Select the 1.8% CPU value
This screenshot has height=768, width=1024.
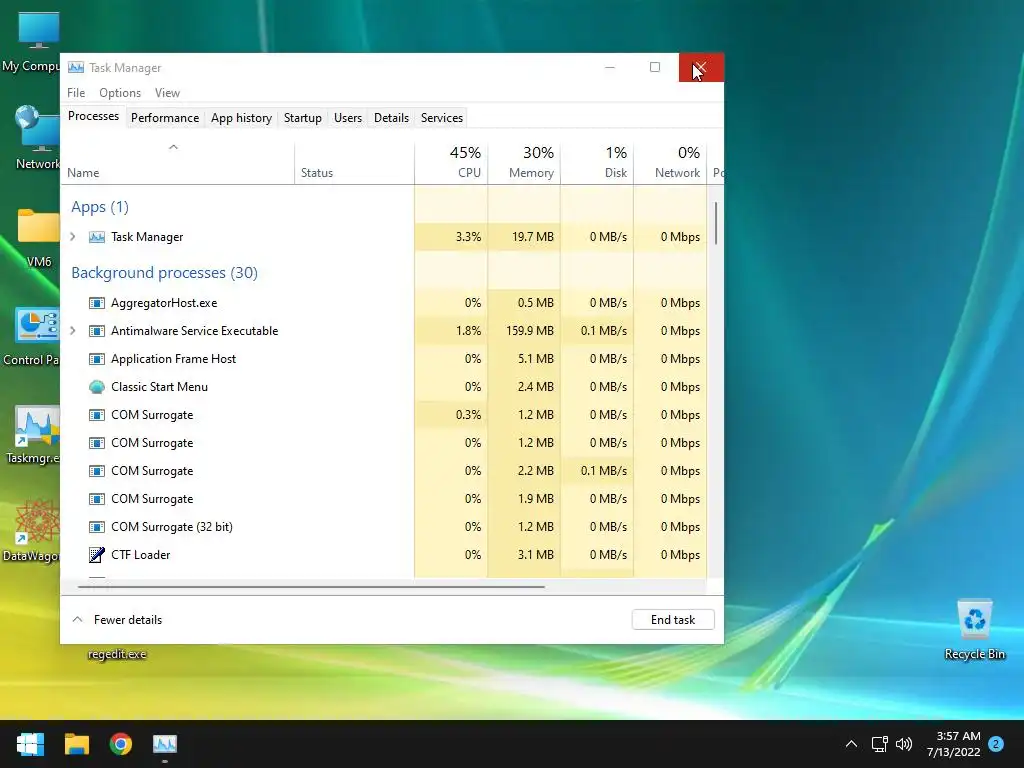(468, 331)
